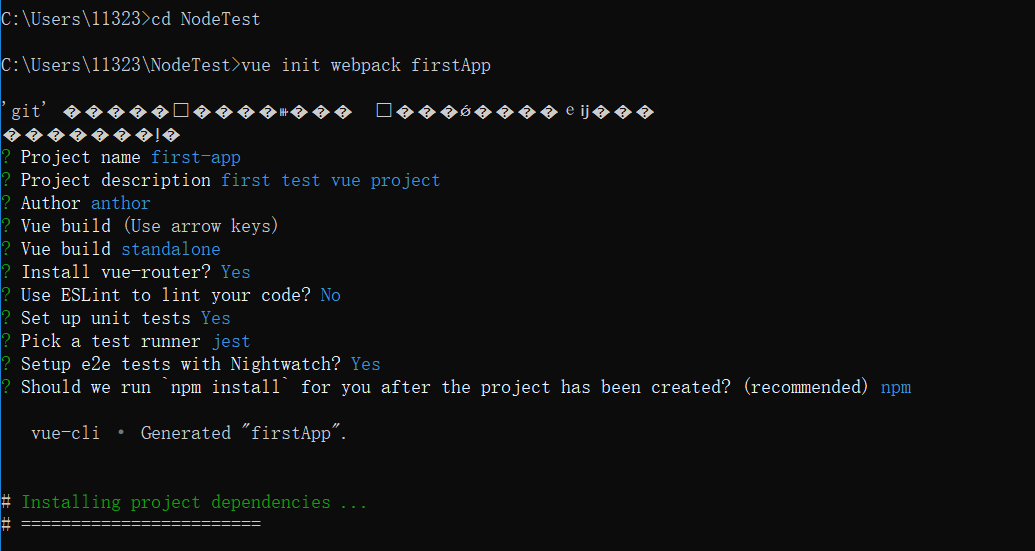
Task: Click the Nightwatch e2e answer 'Yes'
Action: point(366,364)
